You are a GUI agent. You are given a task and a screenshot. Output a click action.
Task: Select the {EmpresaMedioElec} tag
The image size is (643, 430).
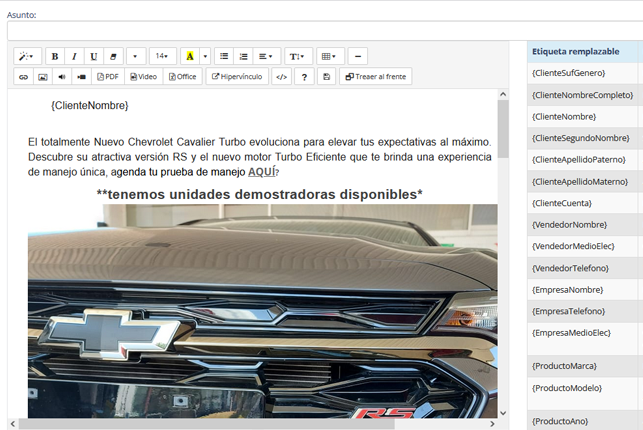point(571,333)
